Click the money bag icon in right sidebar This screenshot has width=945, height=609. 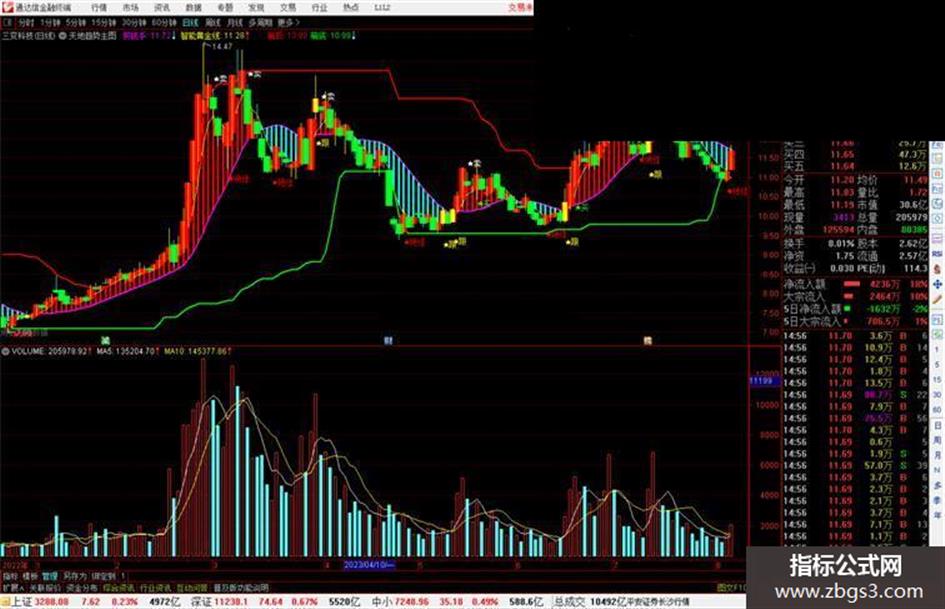(937, 268)
